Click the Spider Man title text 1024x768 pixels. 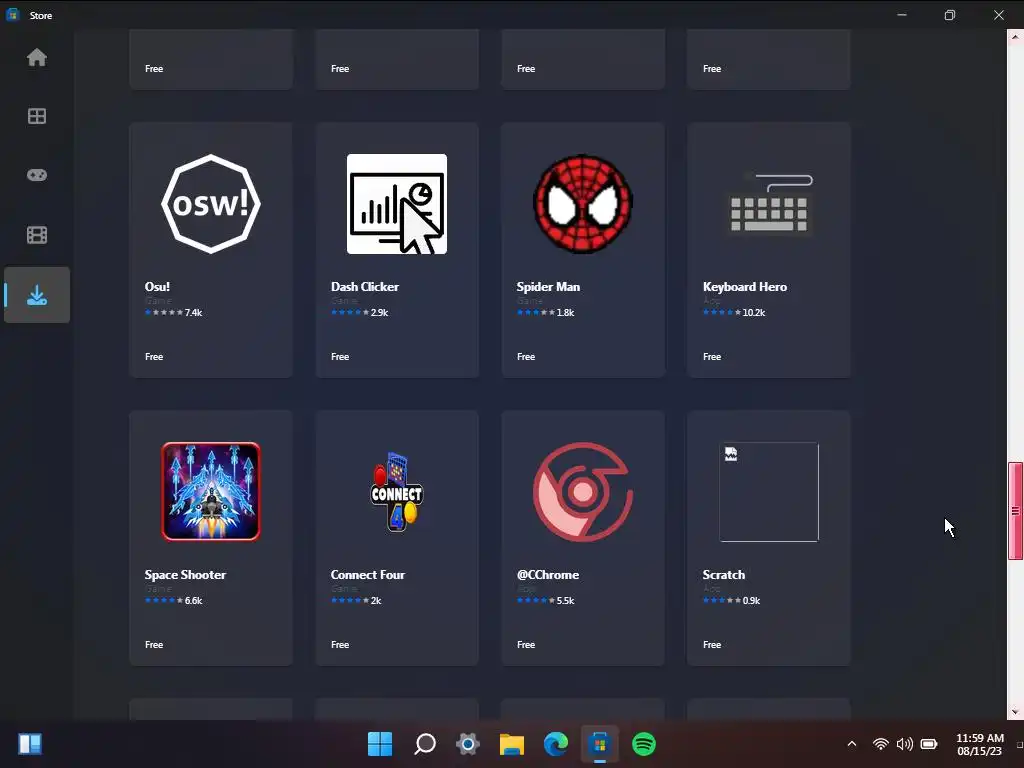[548, 287]
